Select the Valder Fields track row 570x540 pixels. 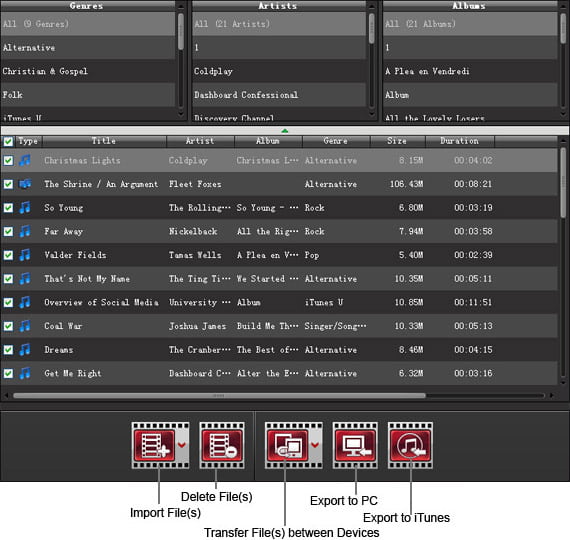(x=279, y=255)
